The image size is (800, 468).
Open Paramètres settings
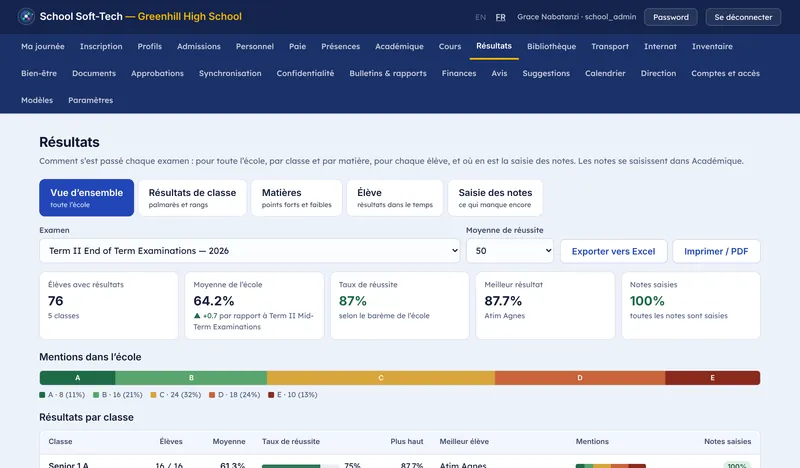[91, 101]
